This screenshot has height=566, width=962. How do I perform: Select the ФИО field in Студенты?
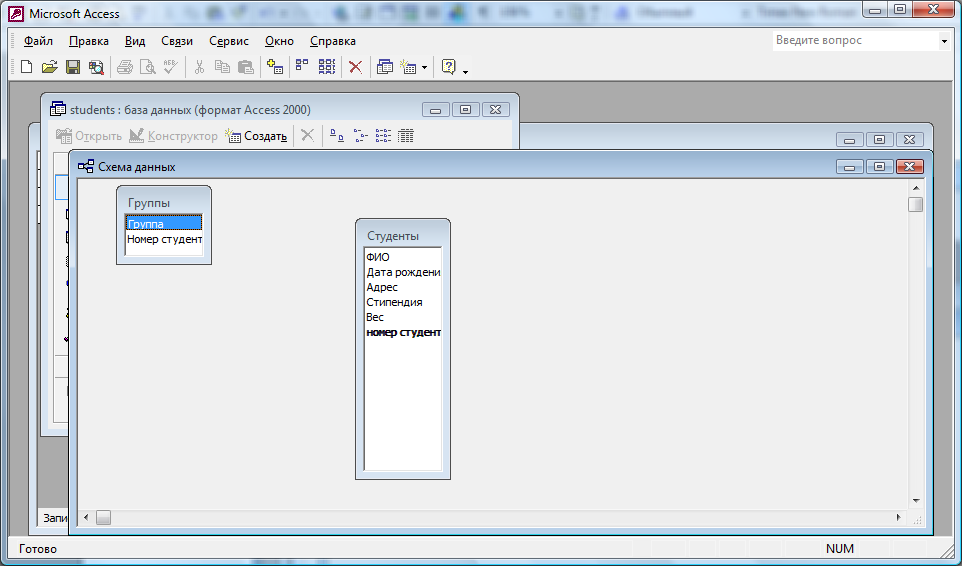(403, 257)
